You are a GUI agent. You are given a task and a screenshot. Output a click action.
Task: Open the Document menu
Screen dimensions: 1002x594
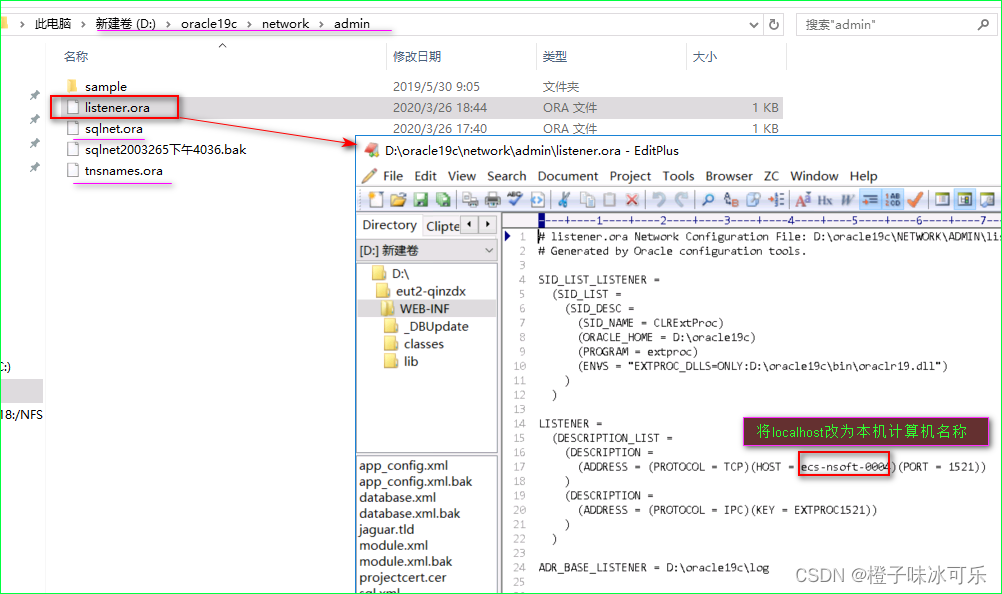click(567, 176)
